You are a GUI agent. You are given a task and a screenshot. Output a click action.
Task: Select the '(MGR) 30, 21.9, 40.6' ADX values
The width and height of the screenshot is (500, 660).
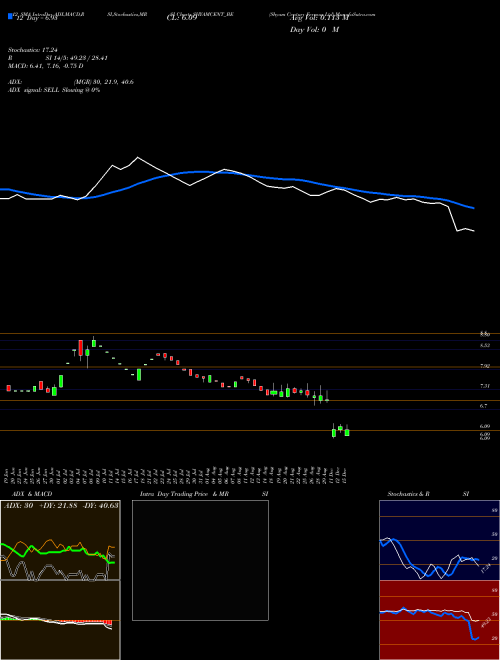coord(104,82)
